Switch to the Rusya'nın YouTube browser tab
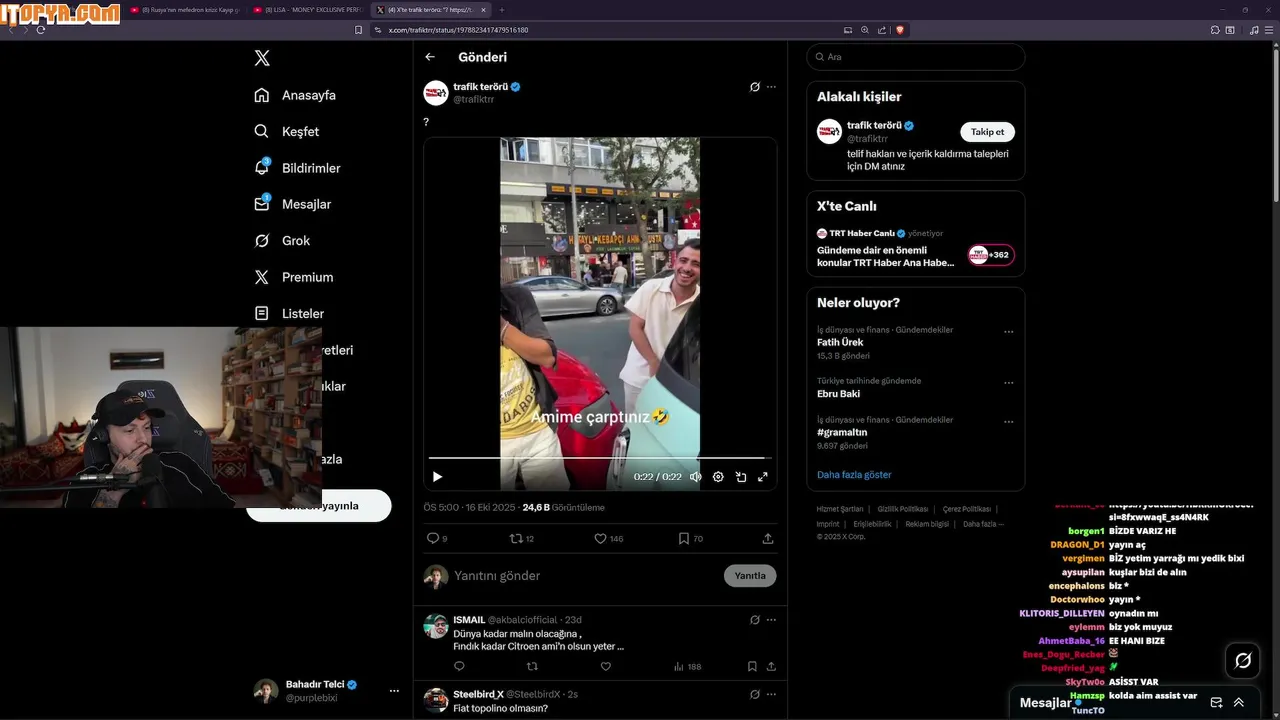 (185, 10)
